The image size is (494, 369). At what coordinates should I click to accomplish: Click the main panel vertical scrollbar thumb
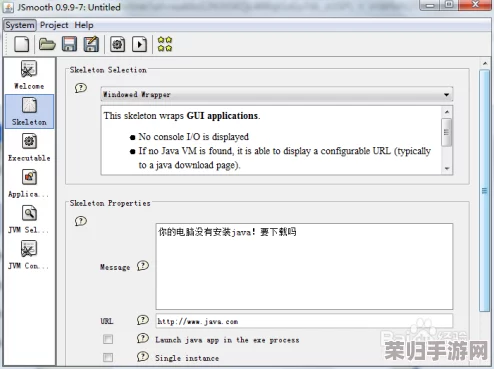point(485,191)
